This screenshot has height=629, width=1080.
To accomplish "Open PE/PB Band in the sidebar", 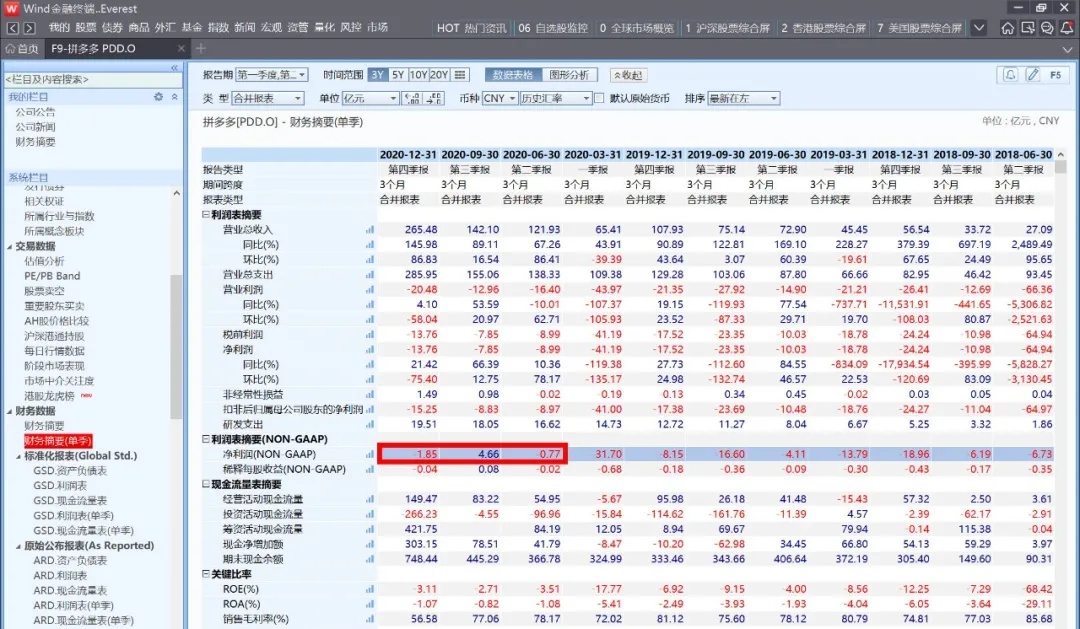I will [x=52, y=276].
